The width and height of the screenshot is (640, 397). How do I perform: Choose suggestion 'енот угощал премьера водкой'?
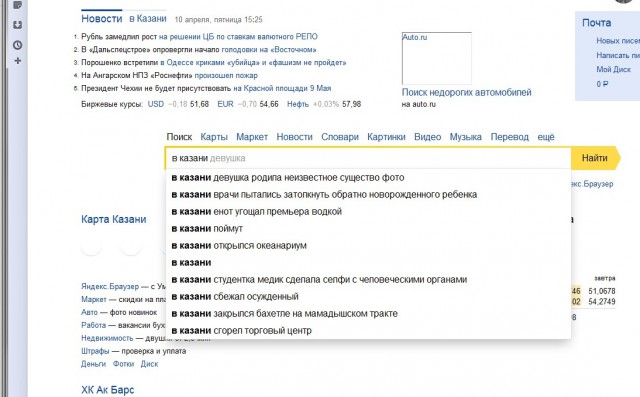(368, 212)
